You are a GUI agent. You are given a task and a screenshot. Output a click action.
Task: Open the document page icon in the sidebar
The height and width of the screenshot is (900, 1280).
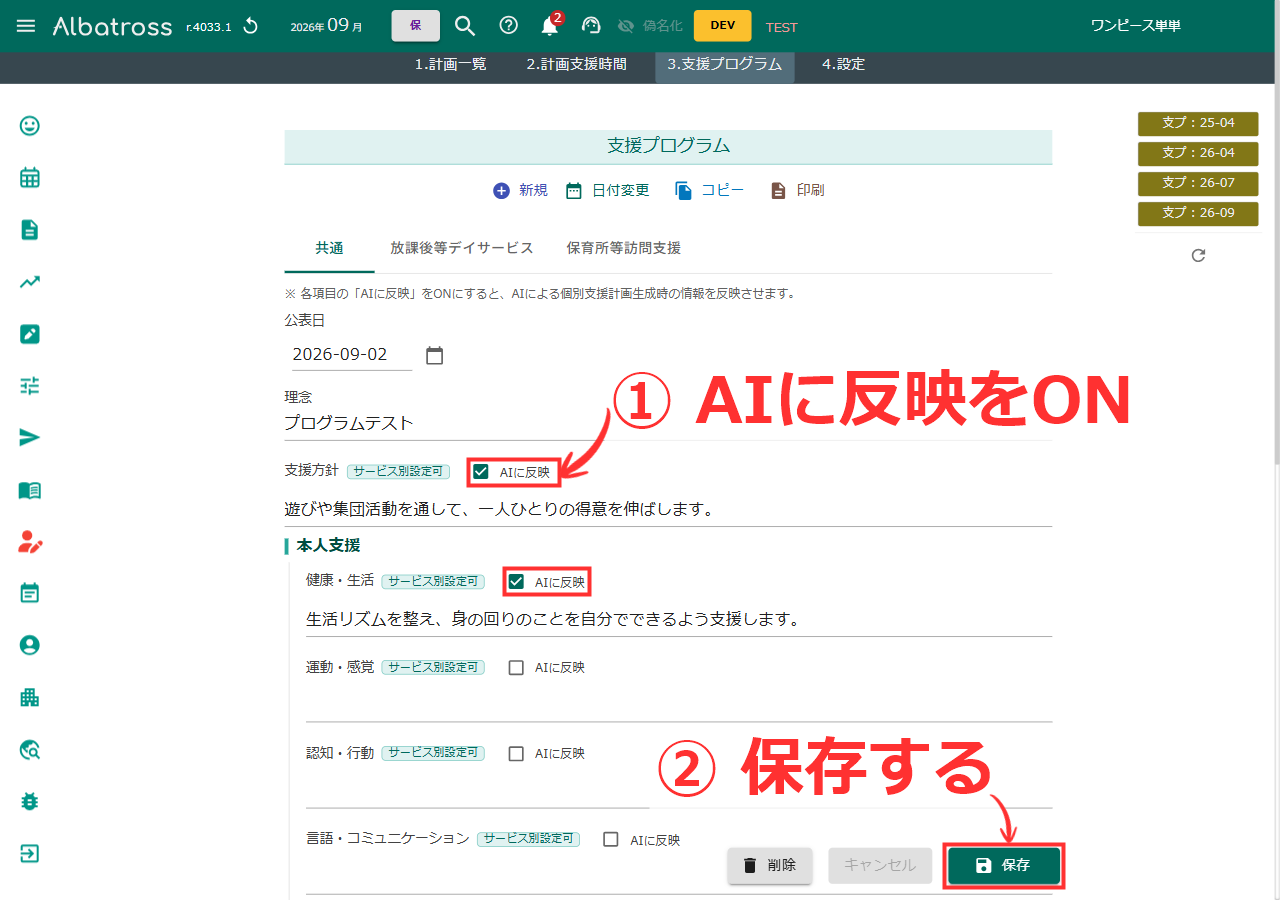point(30,230)
